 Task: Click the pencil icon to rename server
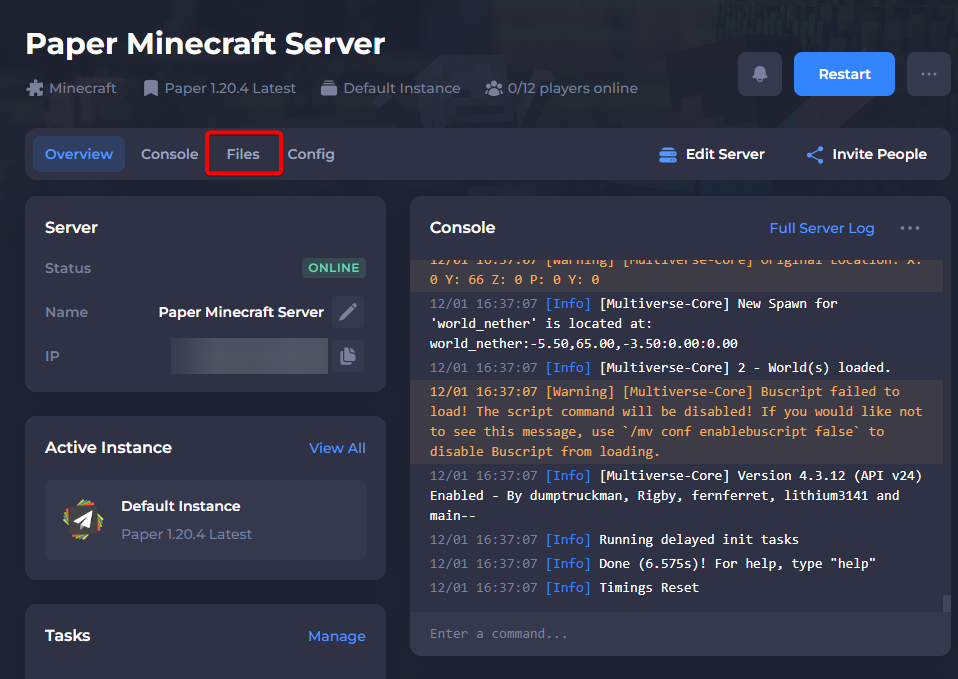(347, 312)
